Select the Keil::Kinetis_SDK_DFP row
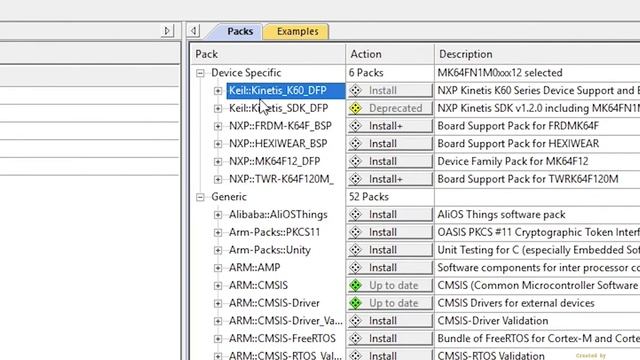The width and height of the screenshot is (640, 360). click(278, 108)
